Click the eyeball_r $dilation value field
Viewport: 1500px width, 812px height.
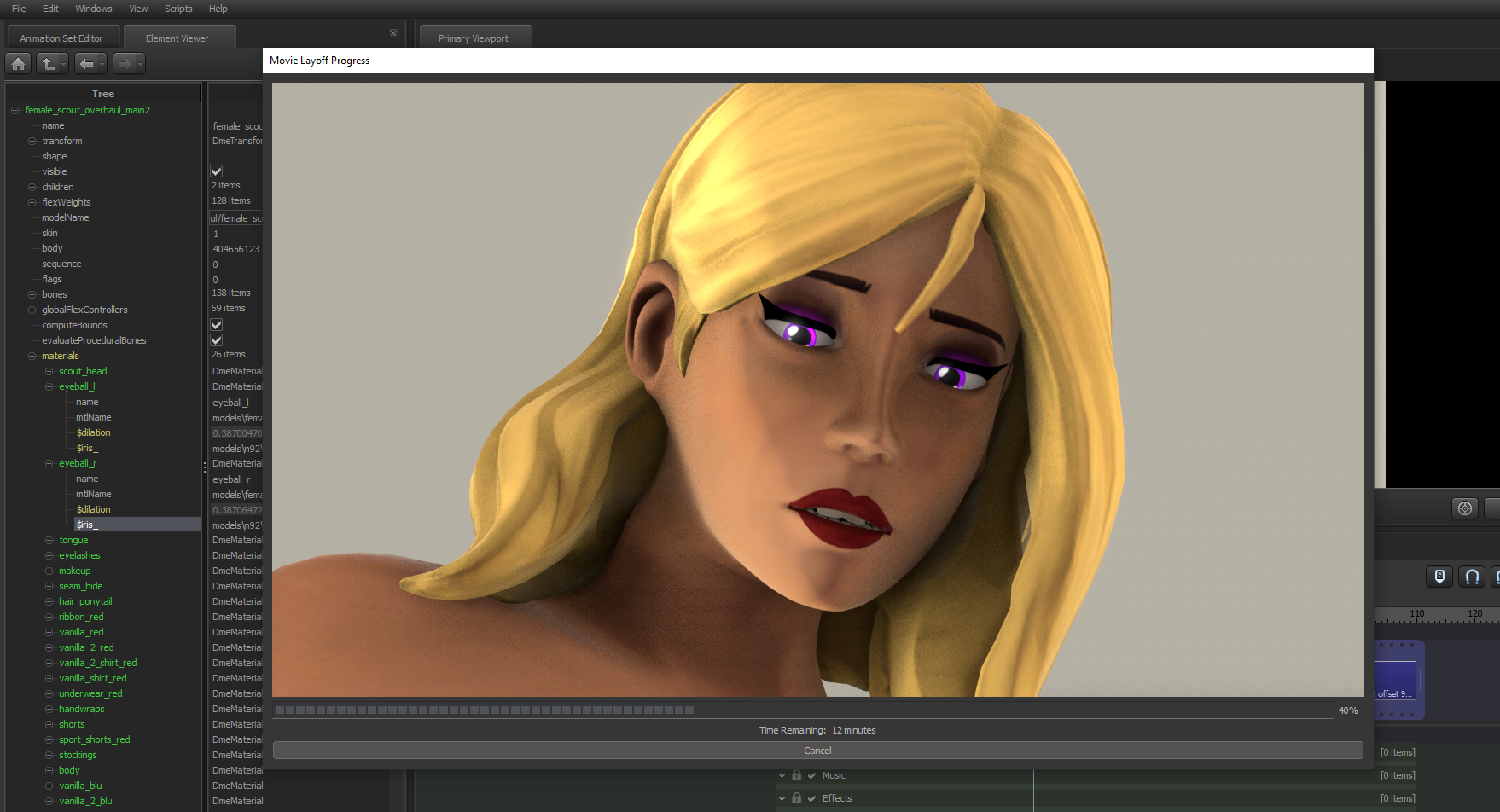click(236, 510)
